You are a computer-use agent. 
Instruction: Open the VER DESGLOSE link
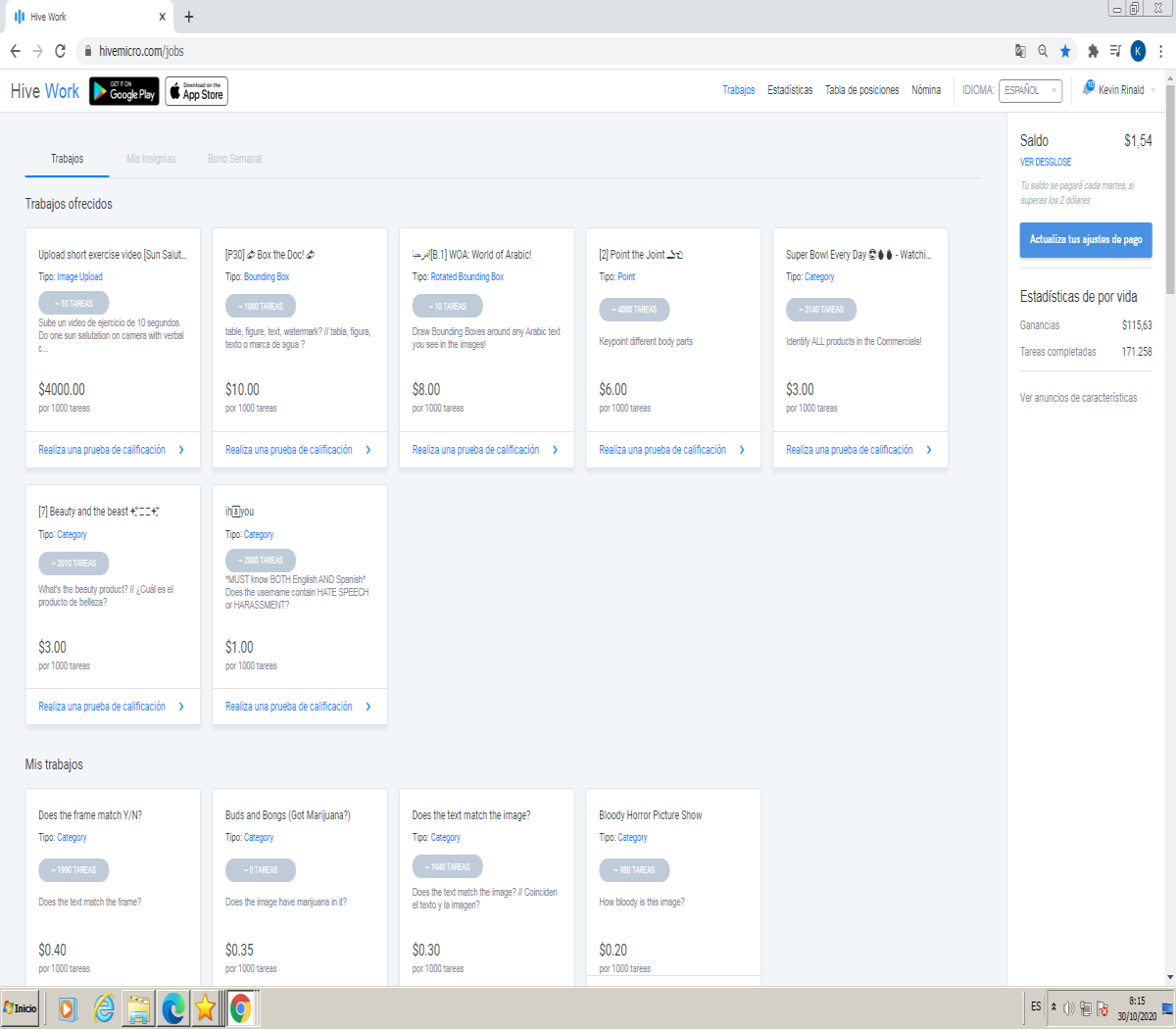tap(1046, 162)
